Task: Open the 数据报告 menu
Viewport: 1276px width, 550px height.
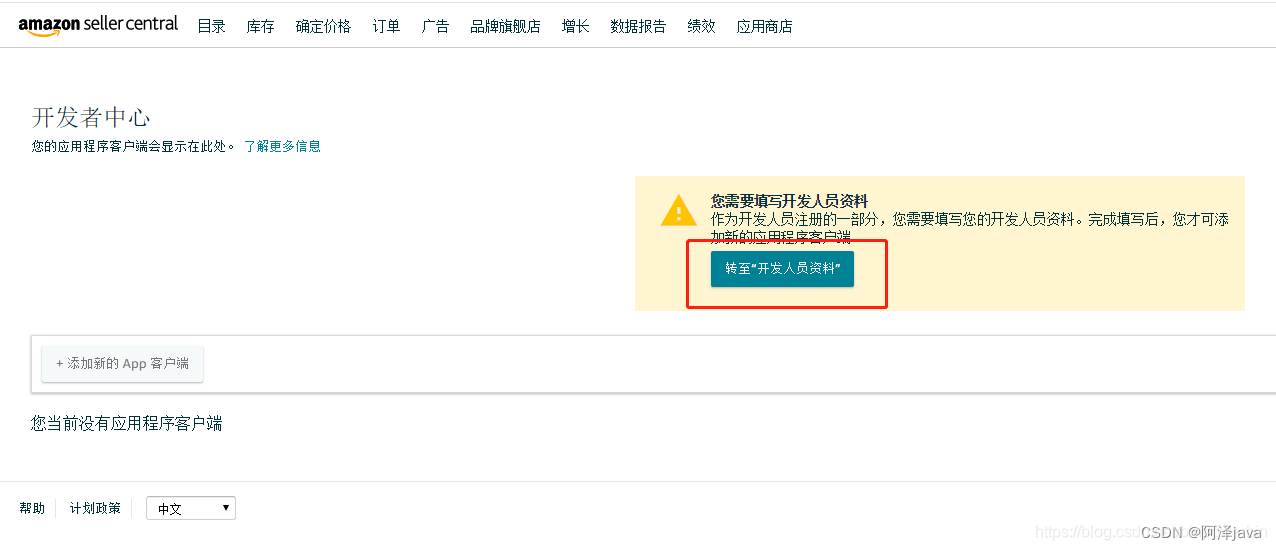Action: (638, 26)
